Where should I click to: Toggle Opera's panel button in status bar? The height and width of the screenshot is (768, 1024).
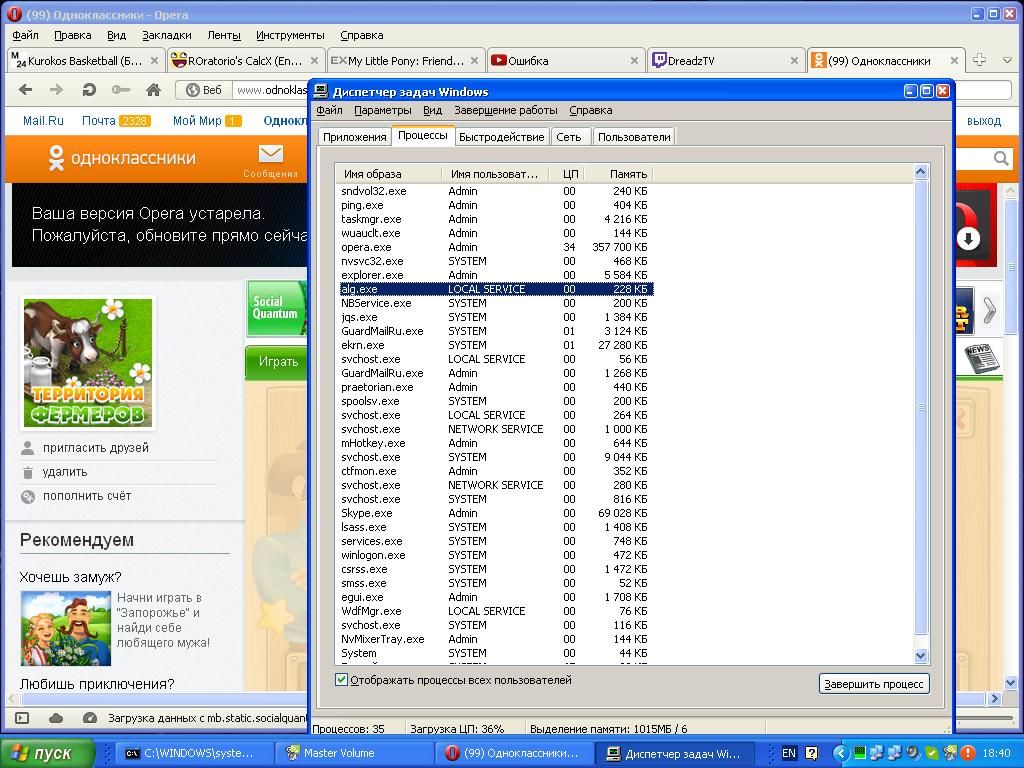click(x=22, y=718)
